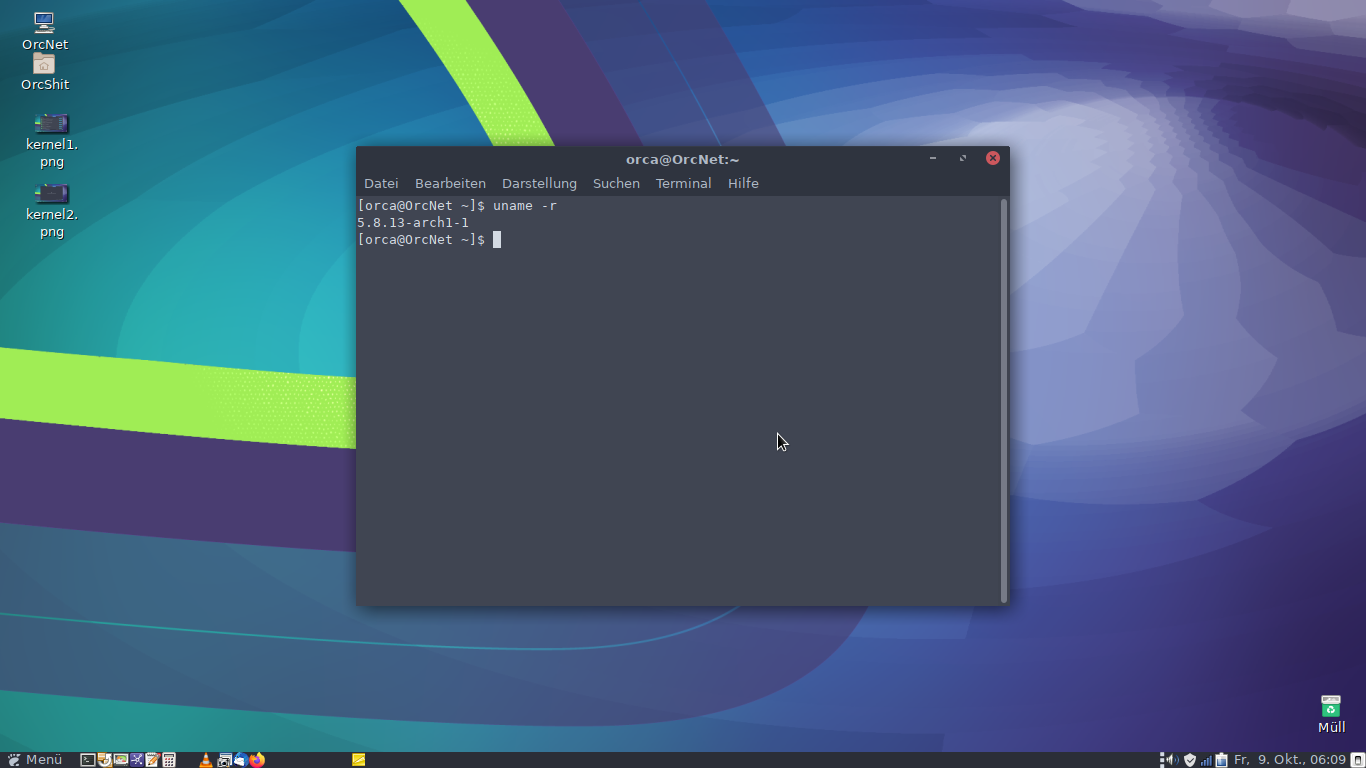
Task: Click the uname -r command text
Action: click(x=525, y=205)
